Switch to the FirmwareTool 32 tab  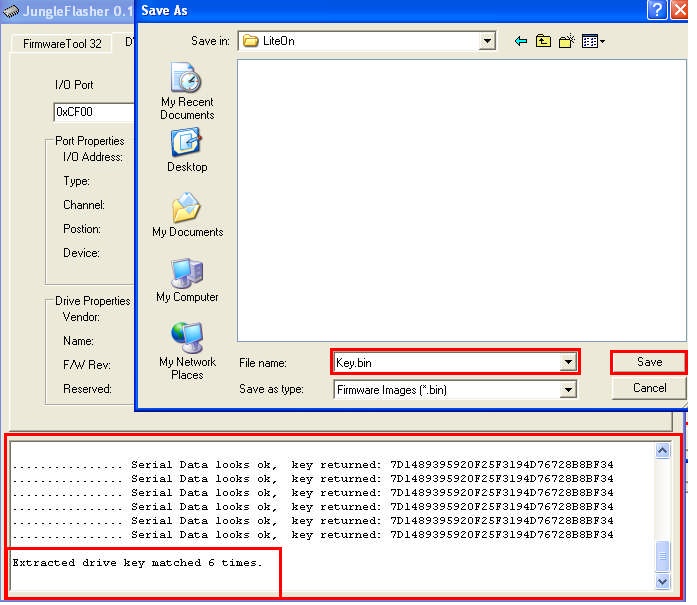62,44
